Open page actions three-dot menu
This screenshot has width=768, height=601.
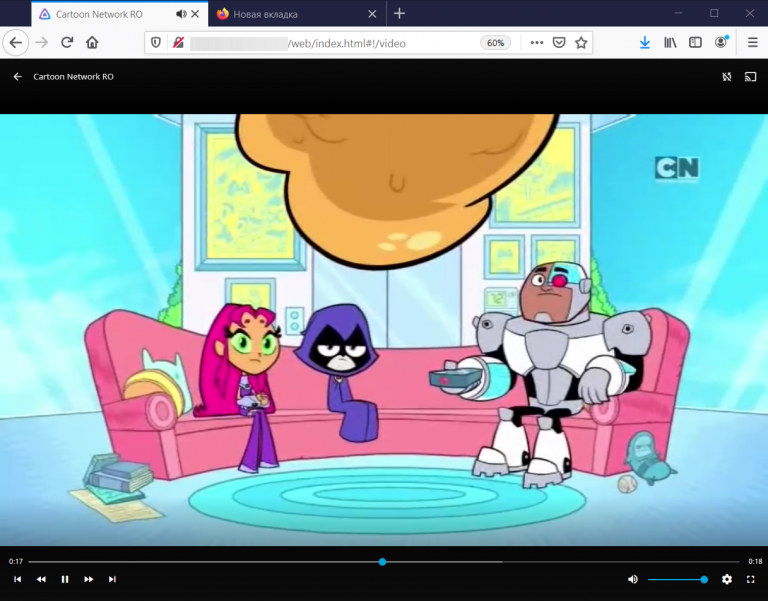coord(536,43)
